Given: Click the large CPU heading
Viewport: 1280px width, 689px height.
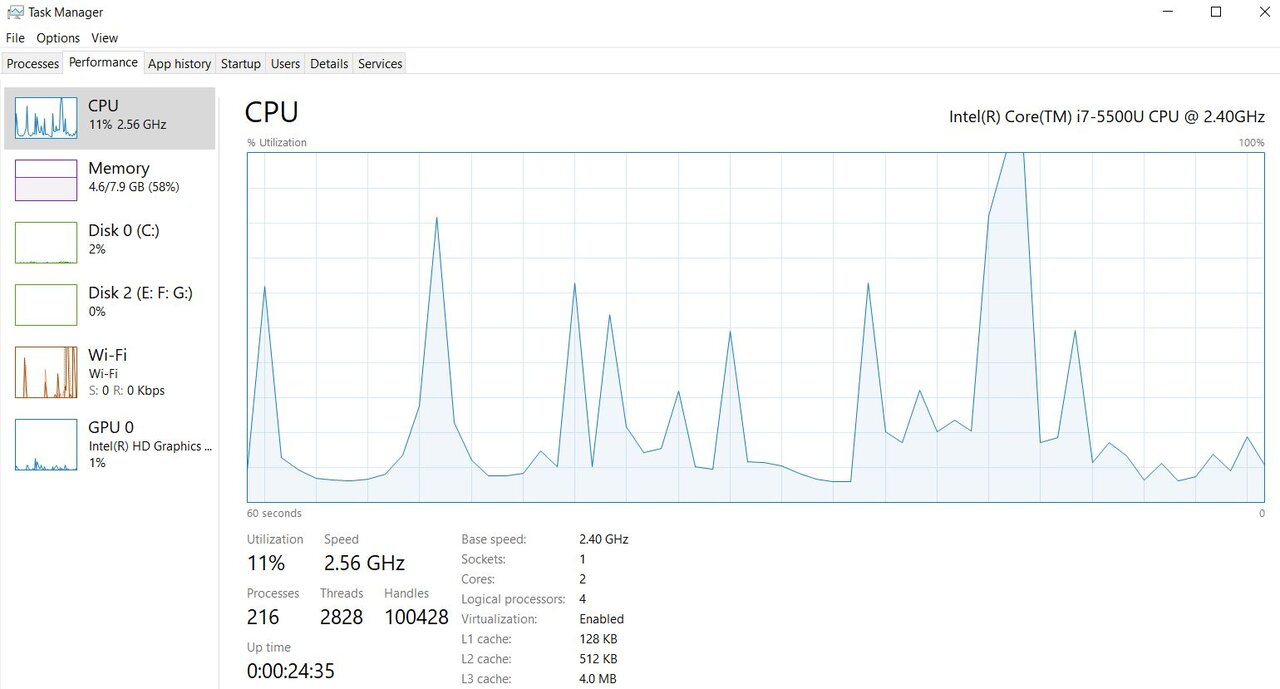Looking at the screenshot, I should click(272, 112).
